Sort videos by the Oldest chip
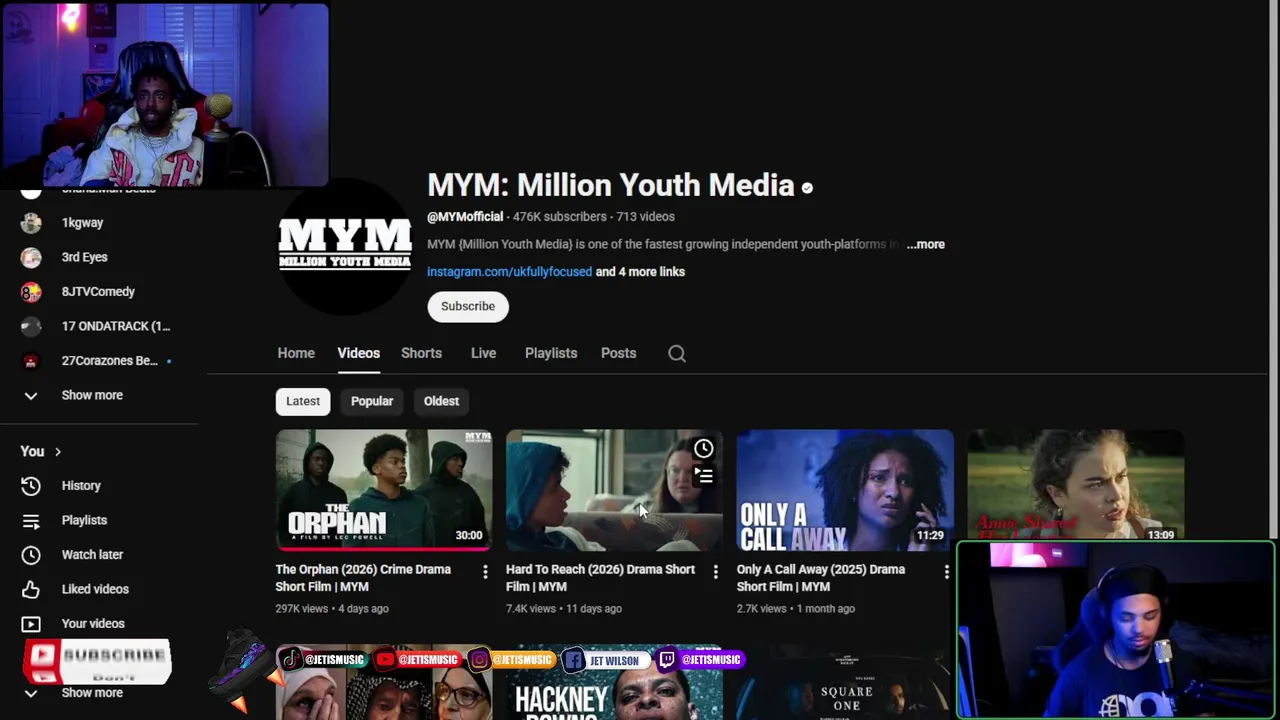This screenshot has width=1280, height=720. (x=441, y=401)
